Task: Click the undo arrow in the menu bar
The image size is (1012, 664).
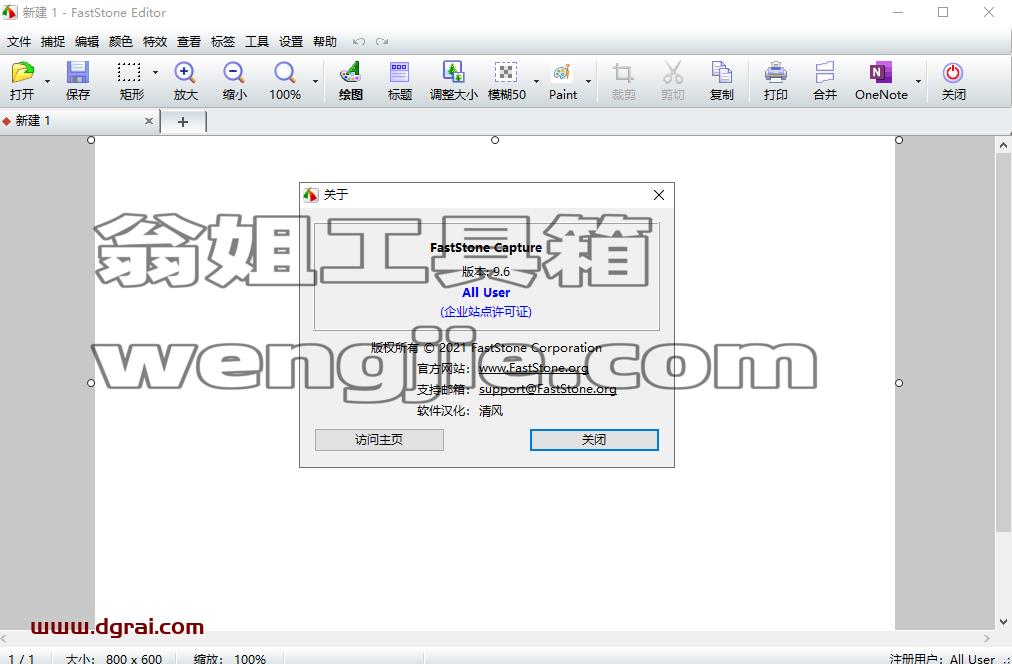Action: coord(359,41)
